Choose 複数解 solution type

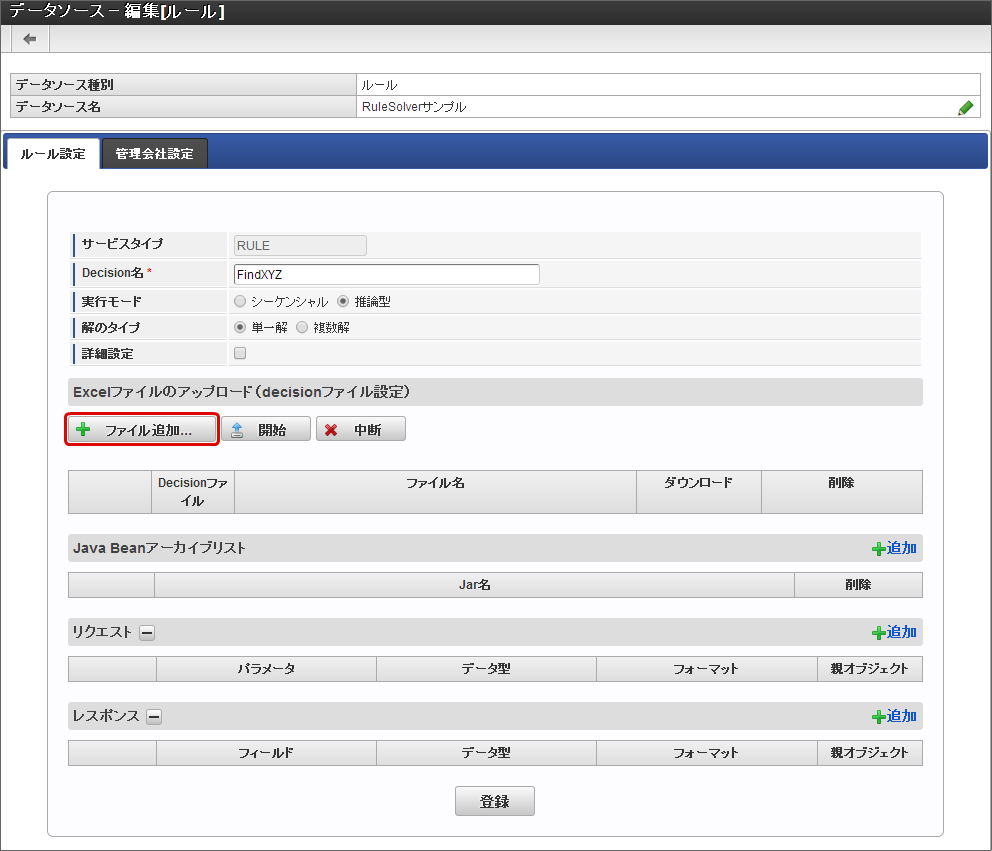point(302,327)
